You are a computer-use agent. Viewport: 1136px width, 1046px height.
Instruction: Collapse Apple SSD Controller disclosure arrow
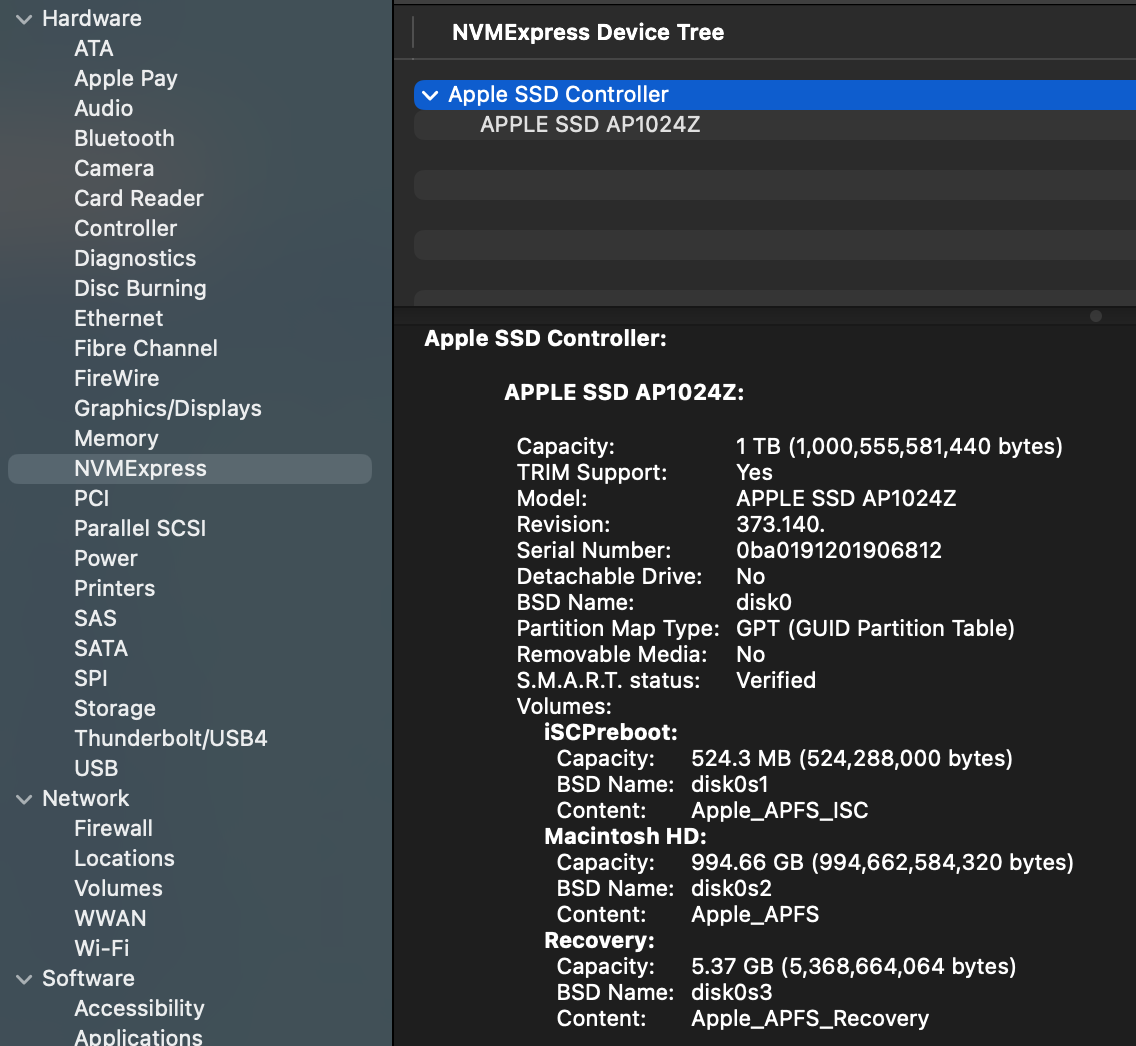click(430, 95)
